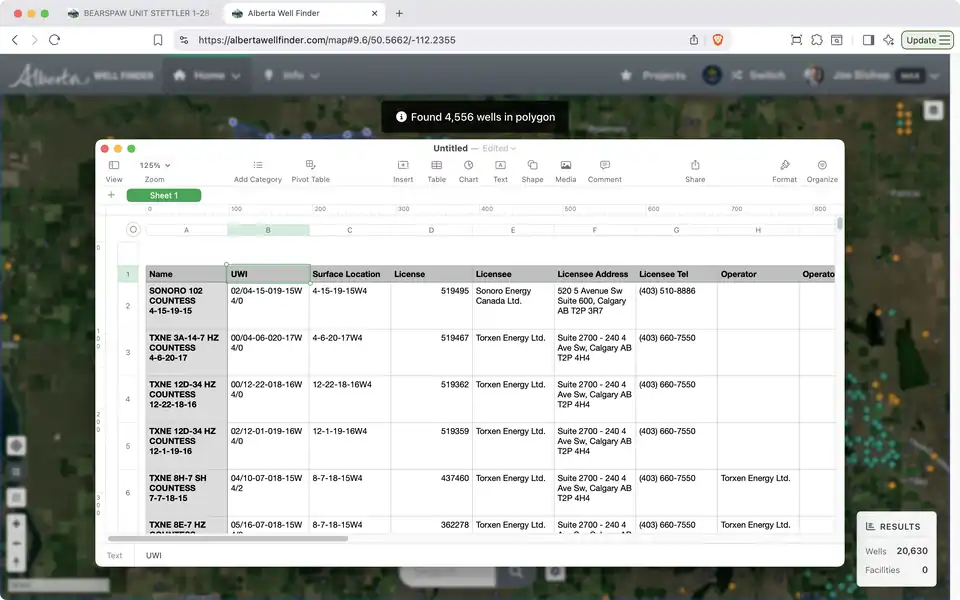This screenshot has height=600, width=960.
Task: Click the horizontal scrollbar under the table
Action: 228,539
